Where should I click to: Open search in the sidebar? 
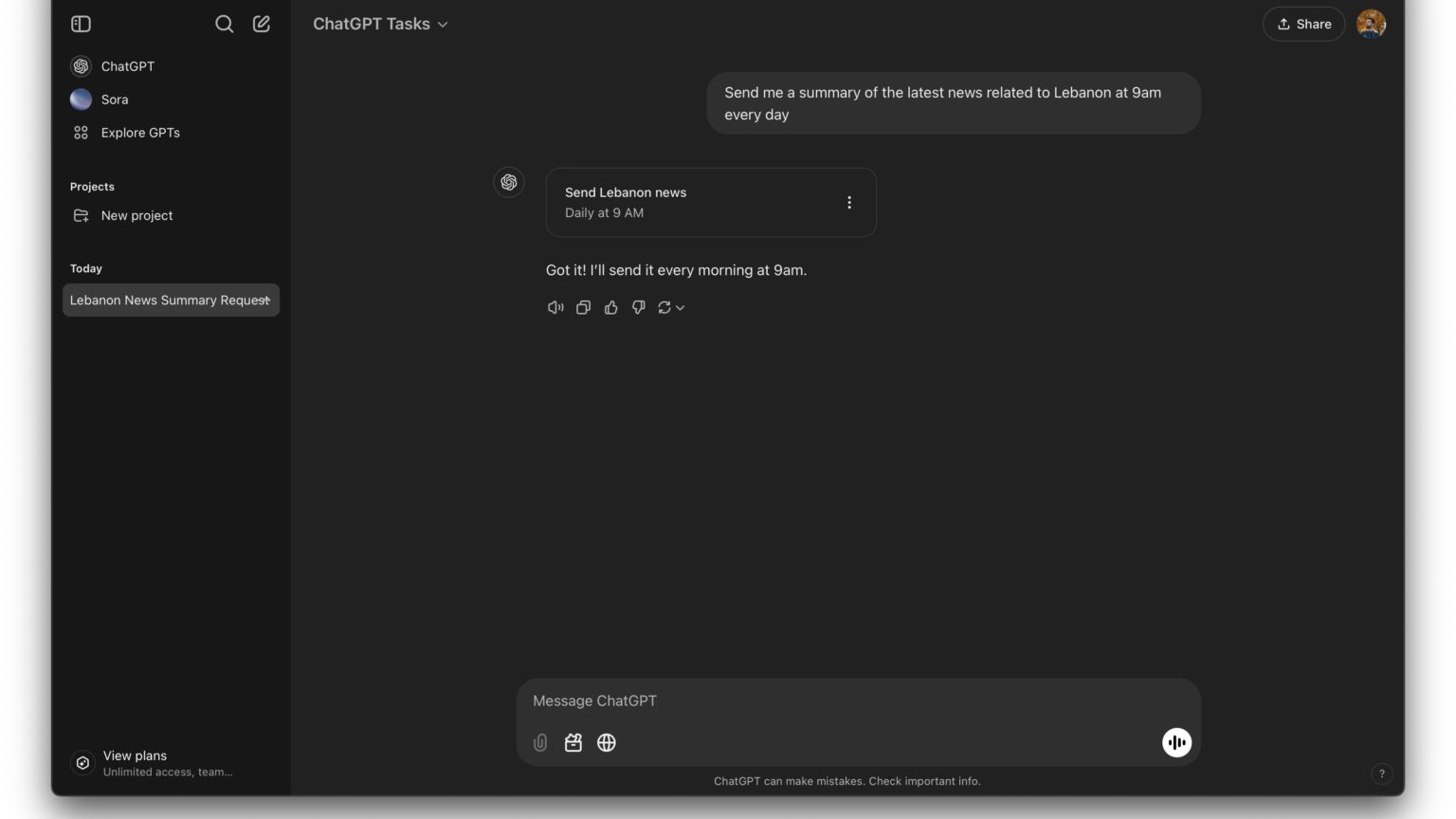coord(225,24)
